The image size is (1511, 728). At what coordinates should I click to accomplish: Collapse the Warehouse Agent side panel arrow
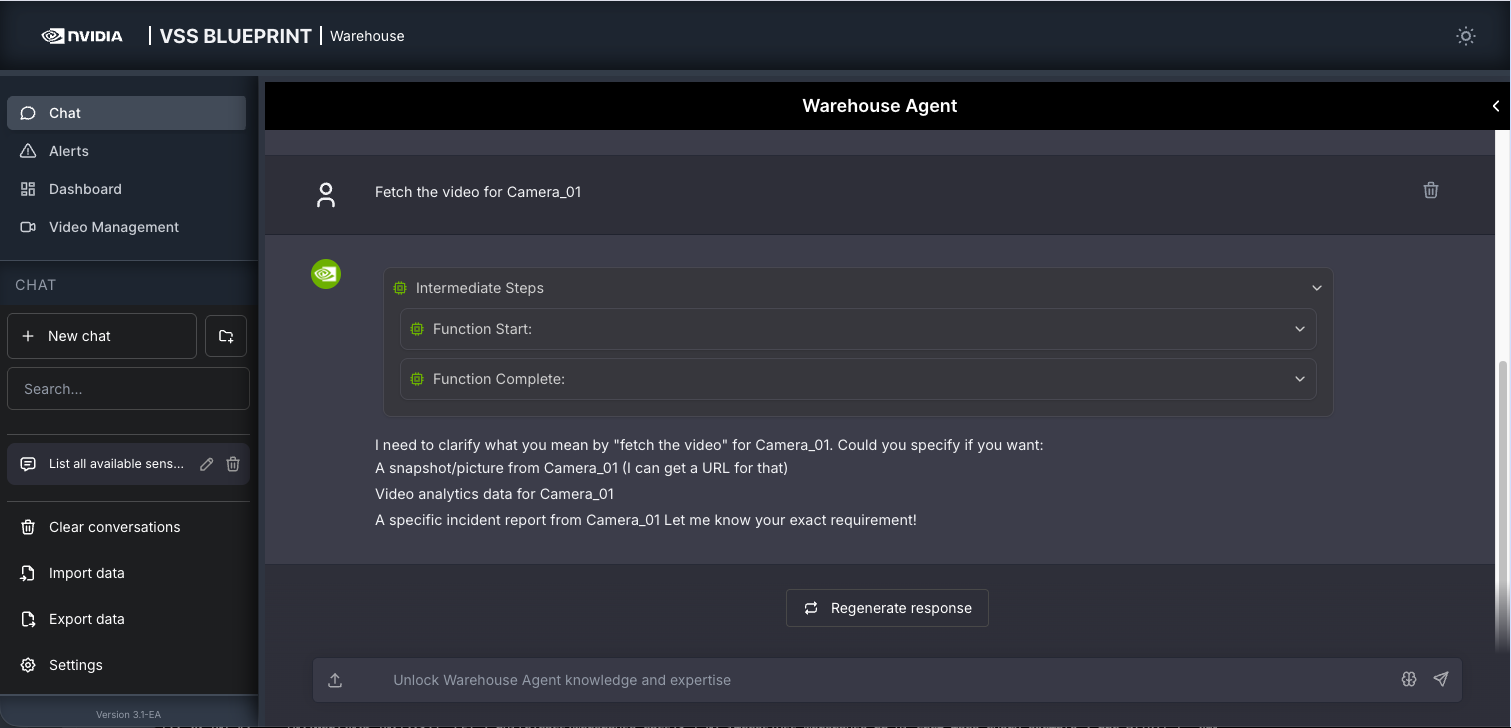pyautogui.click(x=1495, y=106)
